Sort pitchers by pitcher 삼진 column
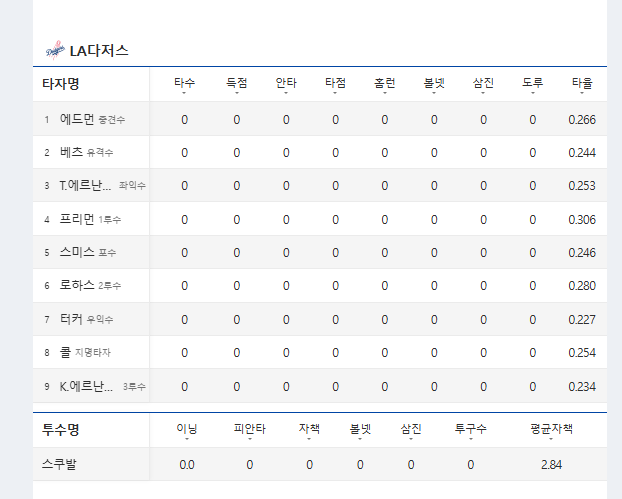Image resolution: width=622 pixels, height=499 pixels. pyautogui.click(x=411, y=430)
